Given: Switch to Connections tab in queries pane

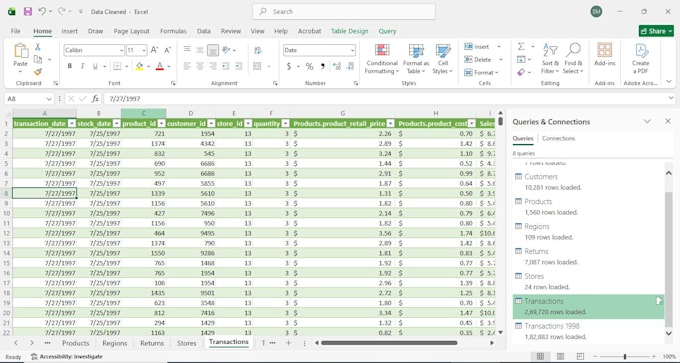Looking at the screenshot, I should tap(559, 138).
